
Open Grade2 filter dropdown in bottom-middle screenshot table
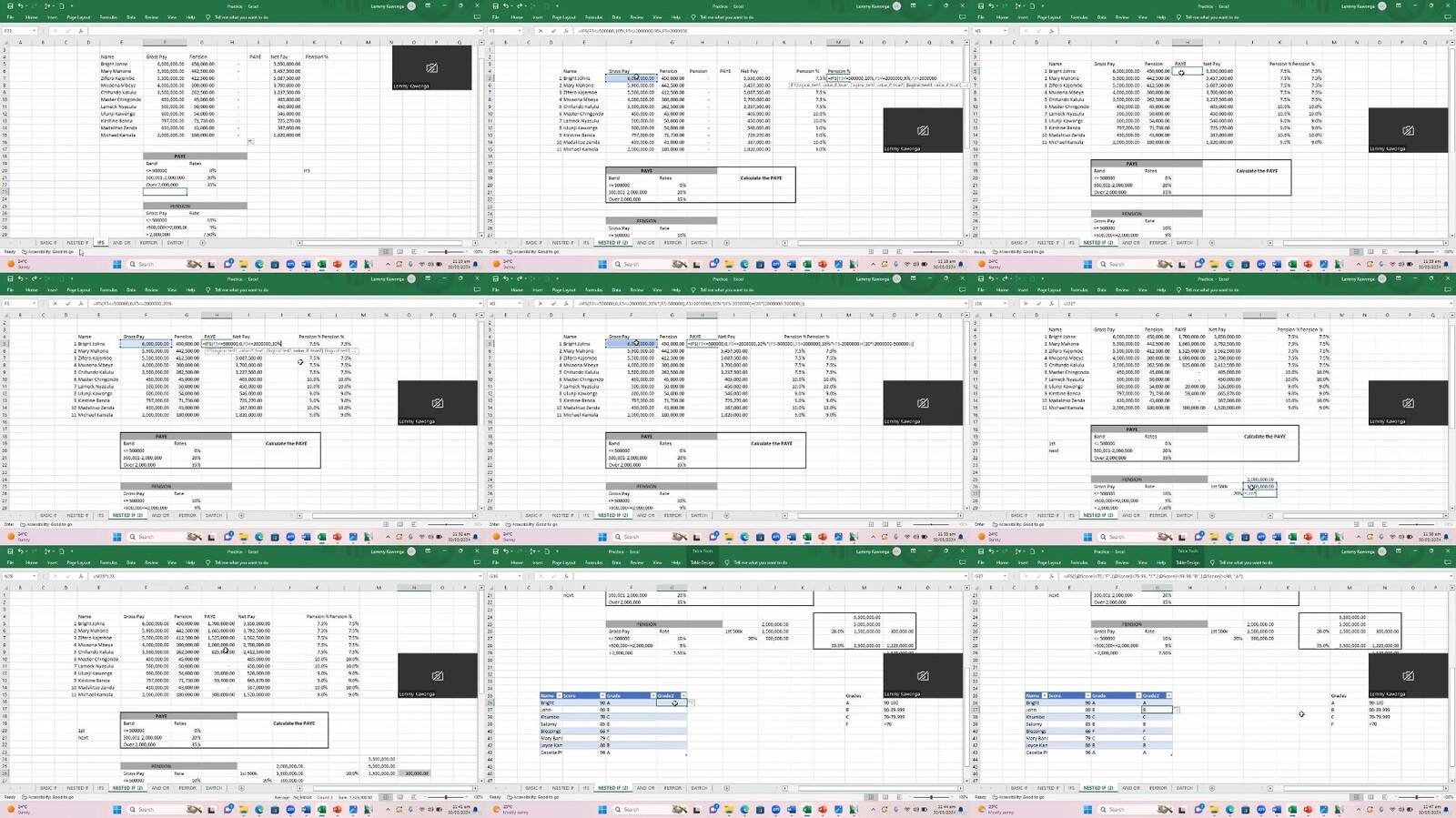pos(683,695)
